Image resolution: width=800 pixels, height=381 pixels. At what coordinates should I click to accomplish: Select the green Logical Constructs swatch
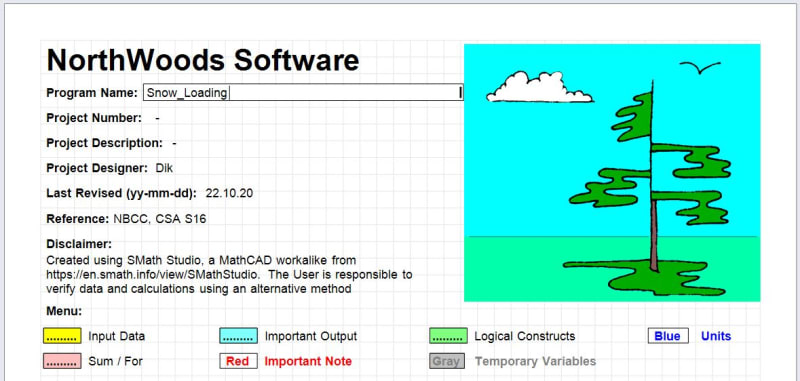click(448, 336)
